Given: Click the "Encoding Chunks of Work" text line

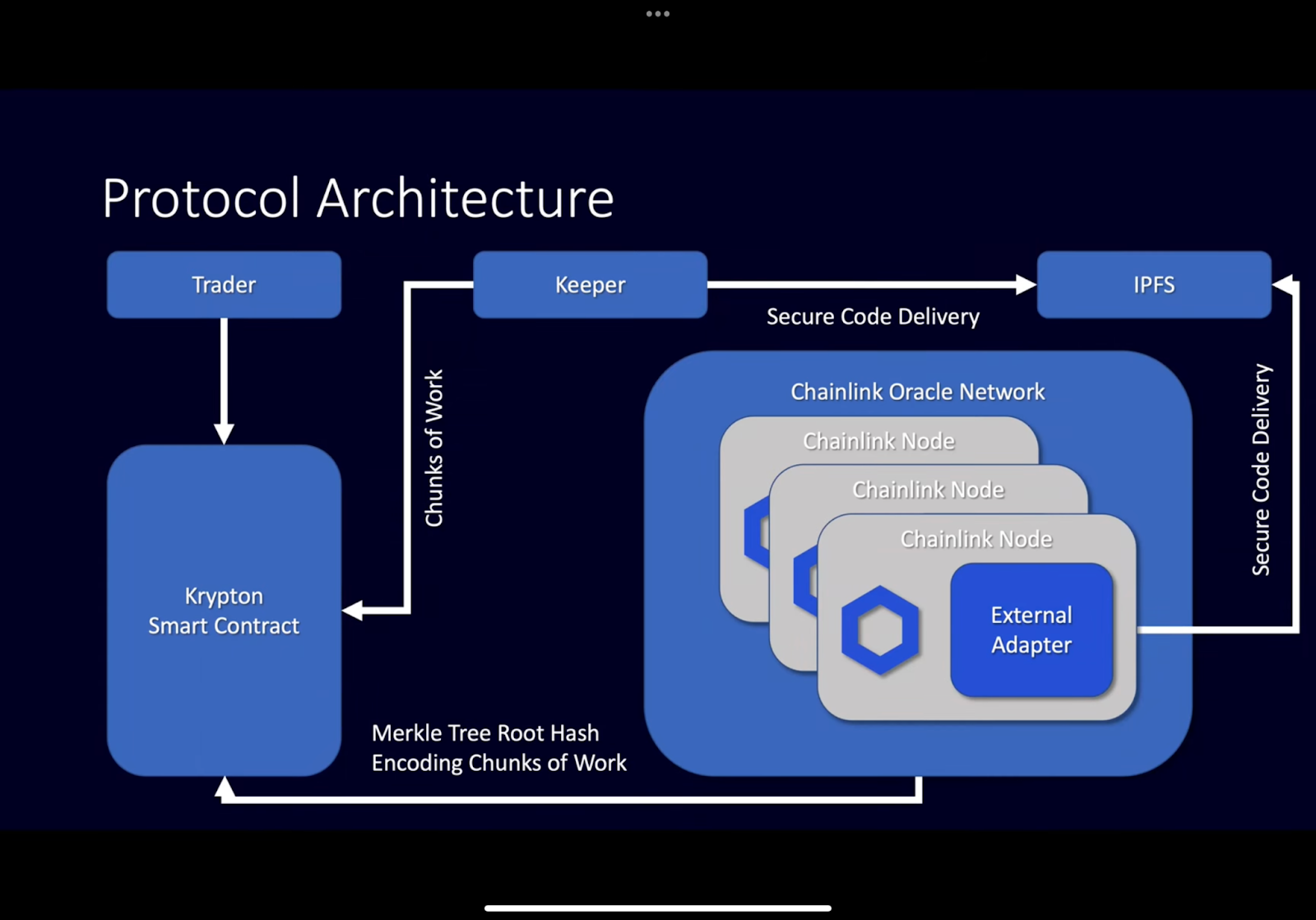Looking at the screenshot, I should tap(499, 763).
